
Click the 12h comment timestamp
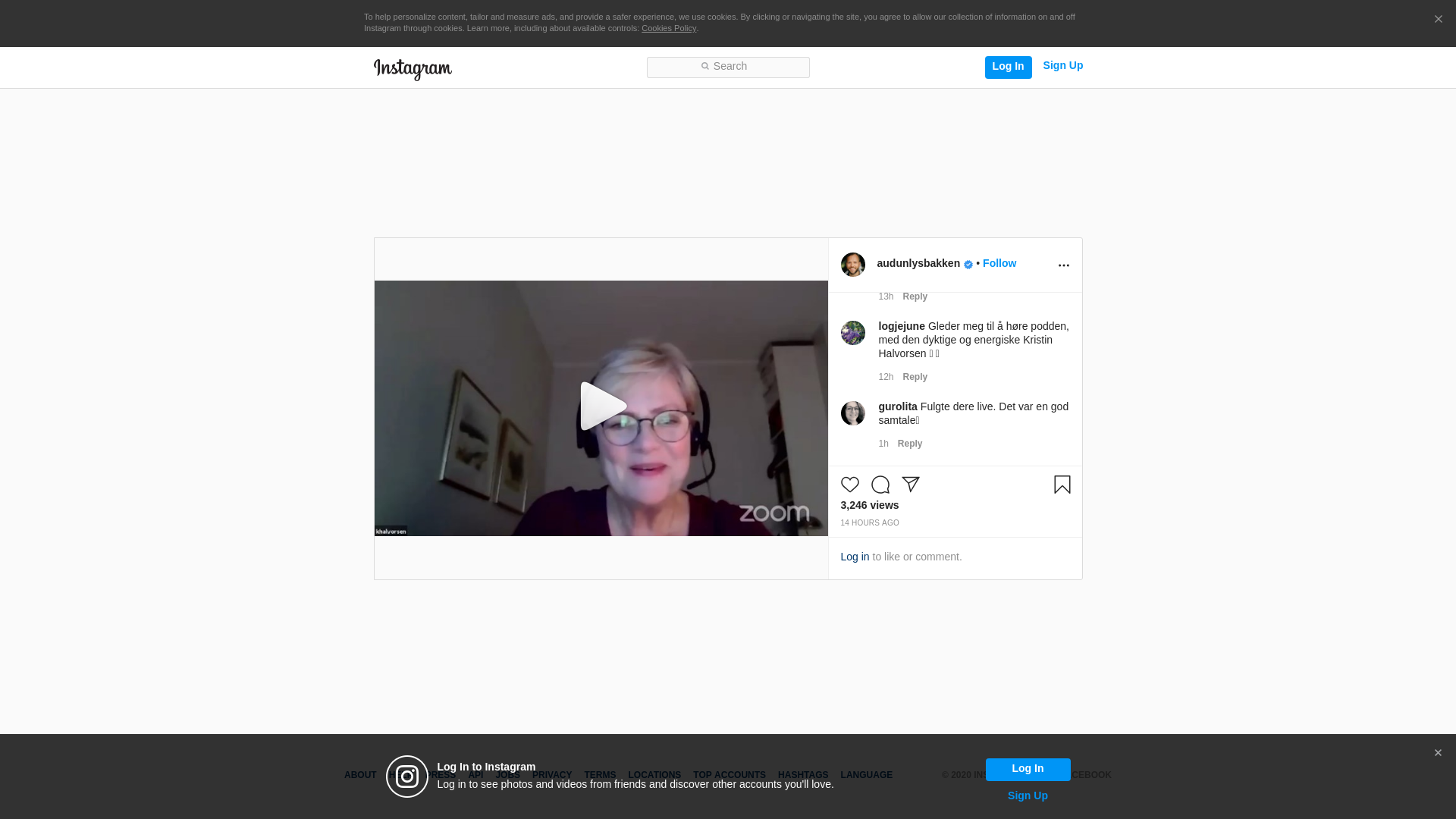[x=886, y=377]
